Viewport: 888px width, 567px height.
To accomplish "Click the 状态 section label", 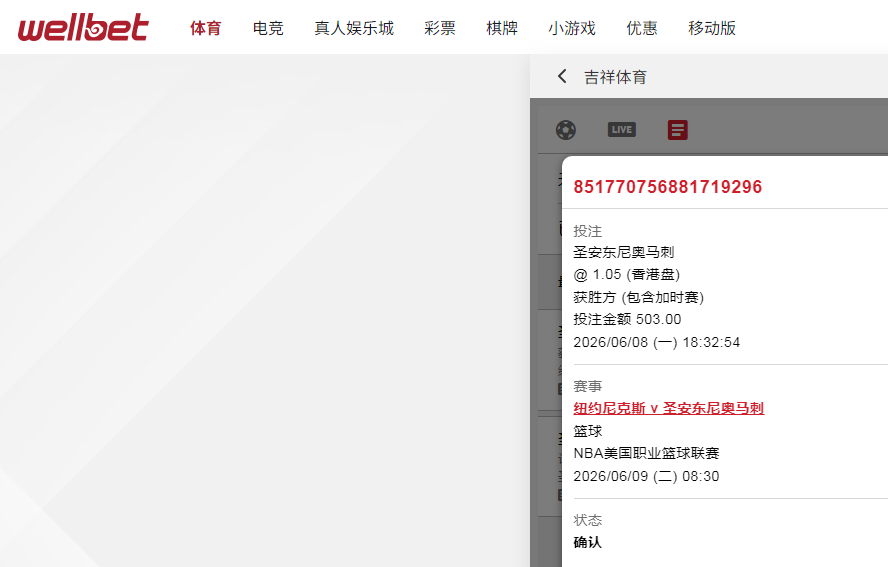I will pyautogui.click(x=588, y=520).
